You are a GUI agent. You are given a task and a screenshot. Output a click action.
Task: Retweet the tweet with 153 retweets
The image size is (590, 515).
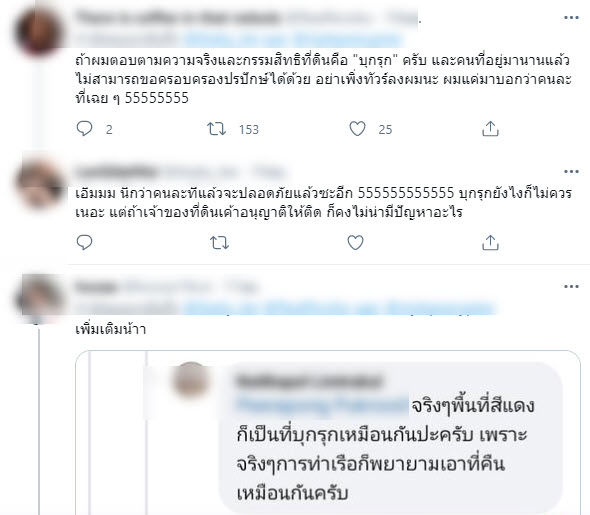point(216,129)
